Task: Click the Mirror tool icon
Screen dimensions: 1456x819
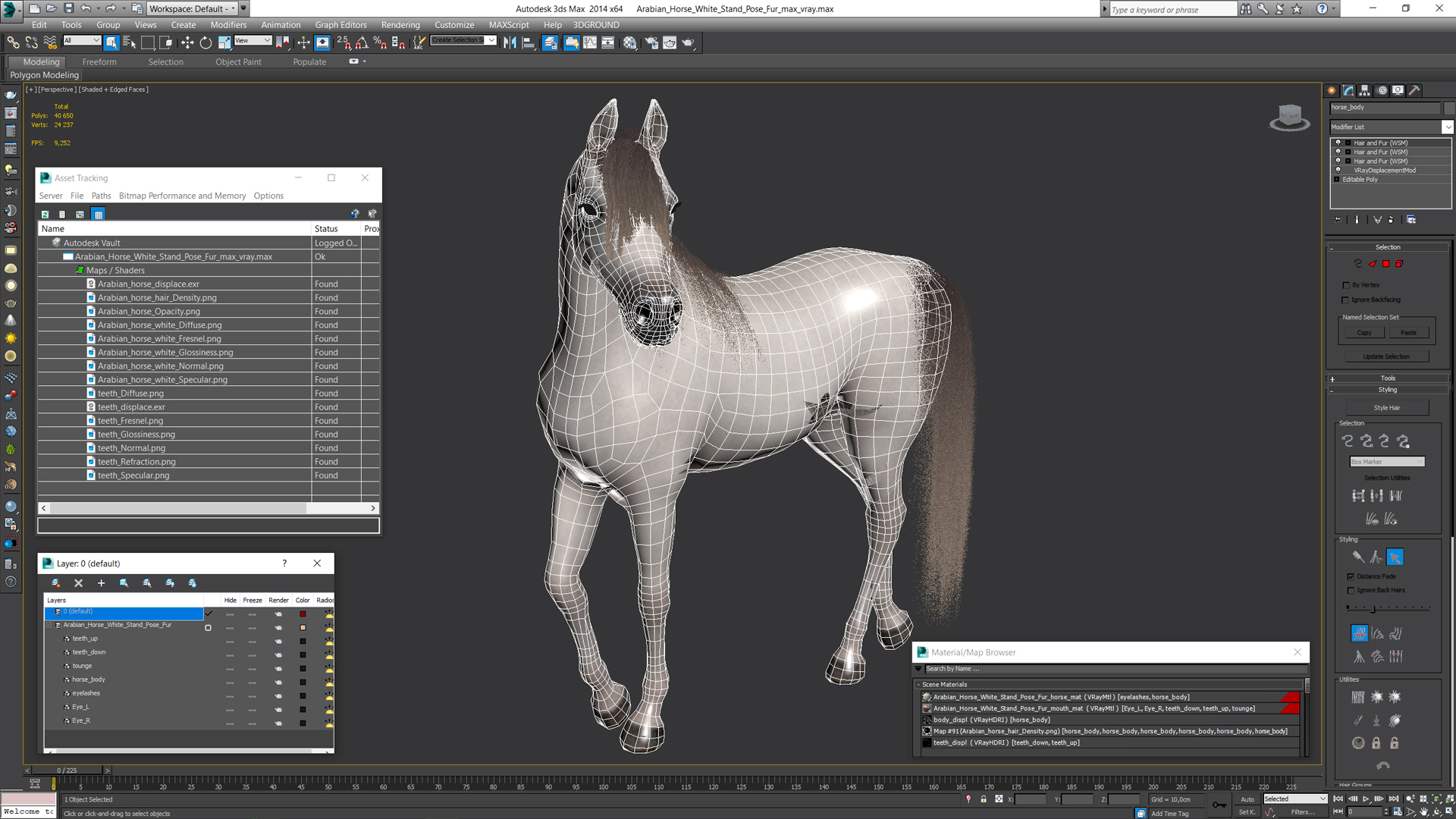Action: pos(510,42)
